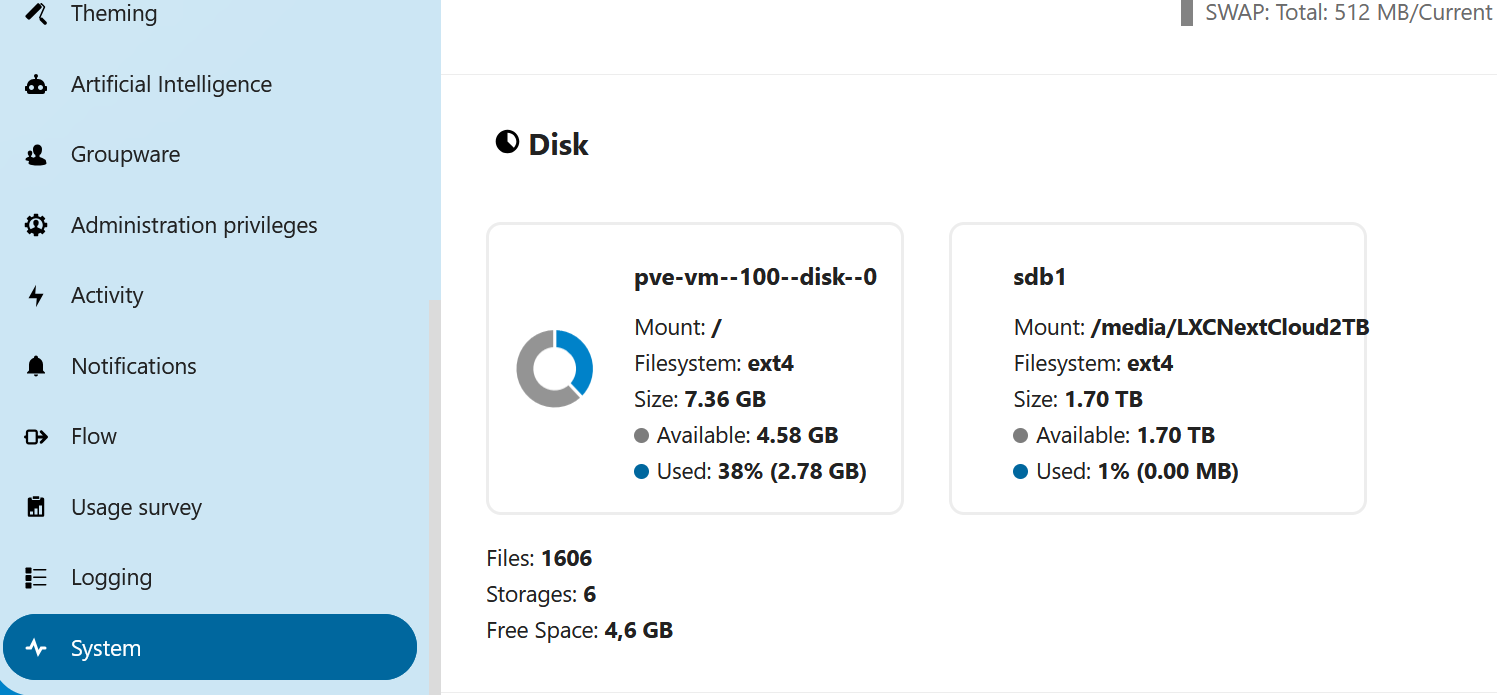This screenshot has height=695, width=1497.
Task: Click the pve-vm--100--disk--0 disk title
Action: click(x=755, y=277)
